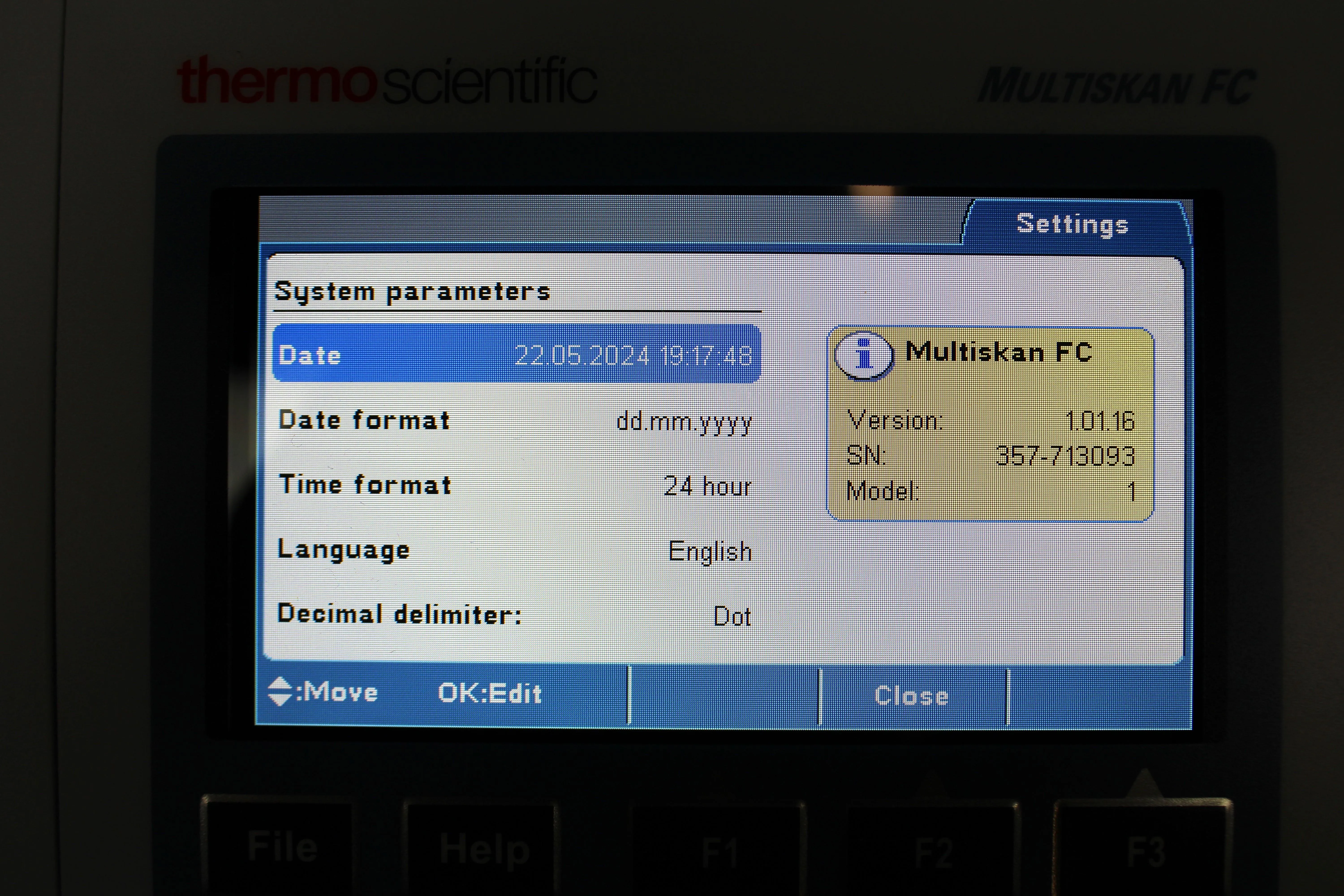Click the 24 hour value
The width and height of the screenshot is (1344, 896).
[707, 486]
